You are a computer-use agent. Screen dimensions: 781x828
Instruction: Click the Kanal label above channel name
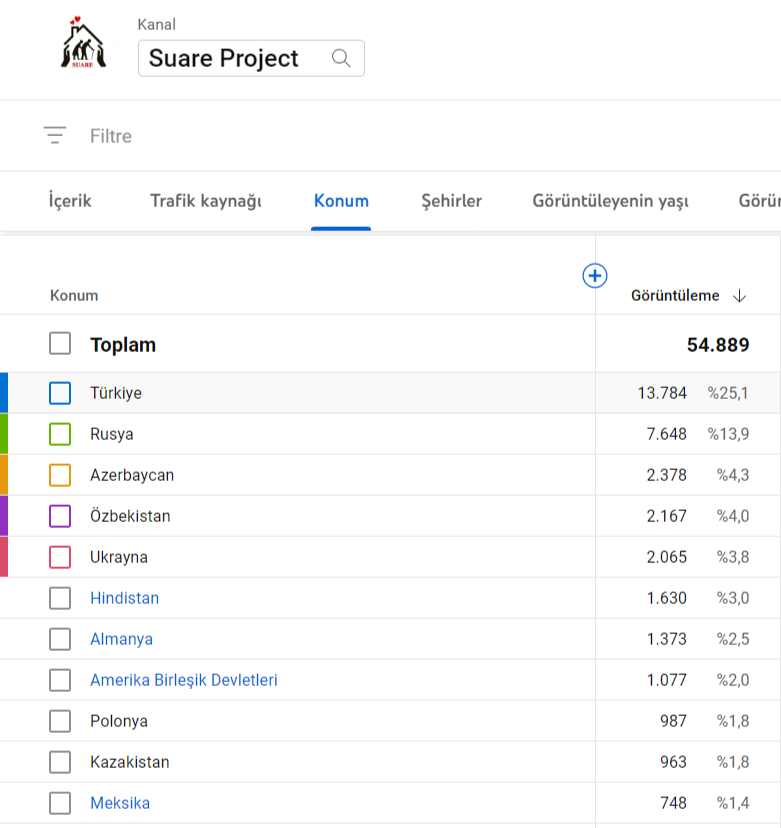pos(156,24)
